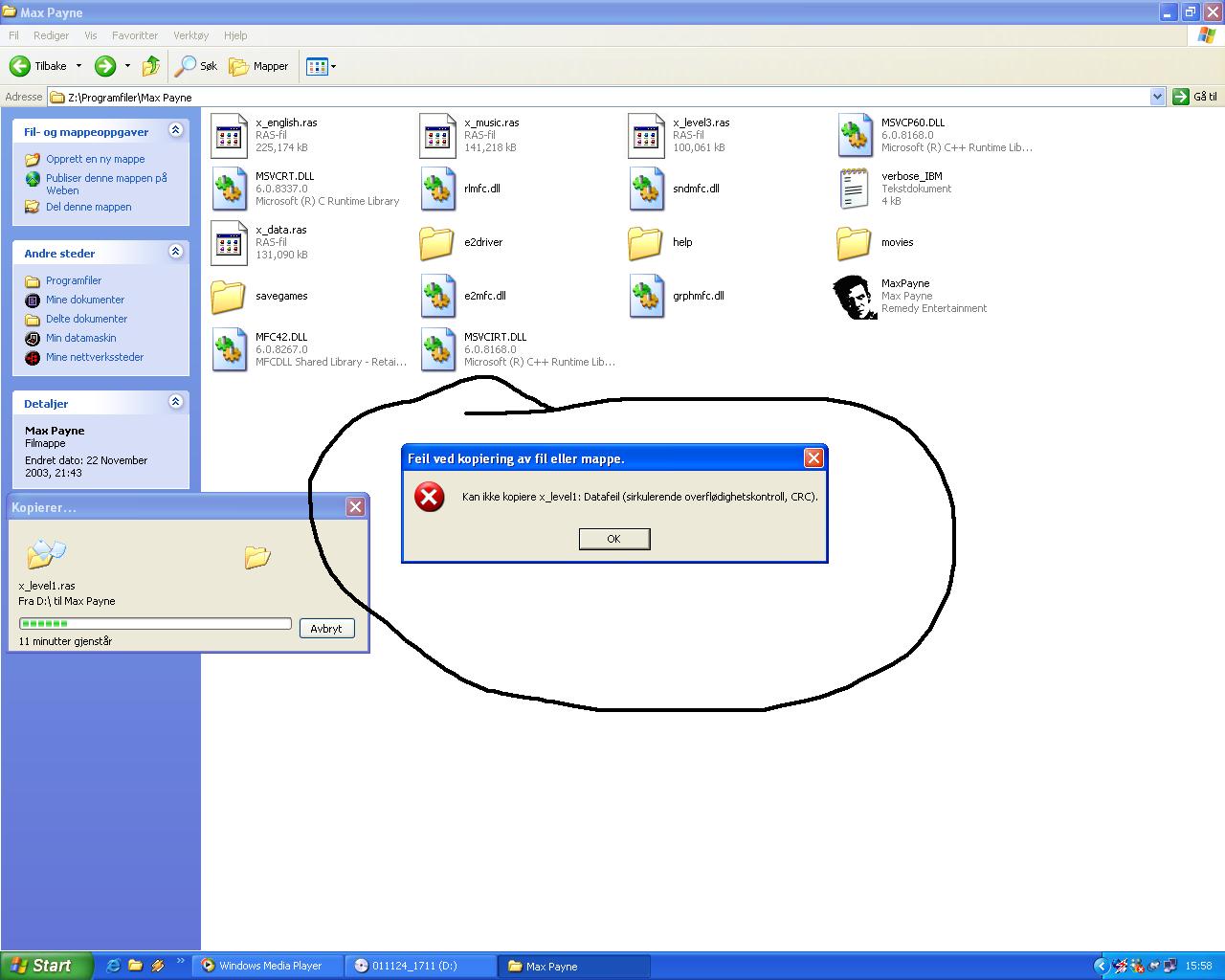Open the Verktøy menu
The image size is (1225, 980).
click(x=190, y=35)
